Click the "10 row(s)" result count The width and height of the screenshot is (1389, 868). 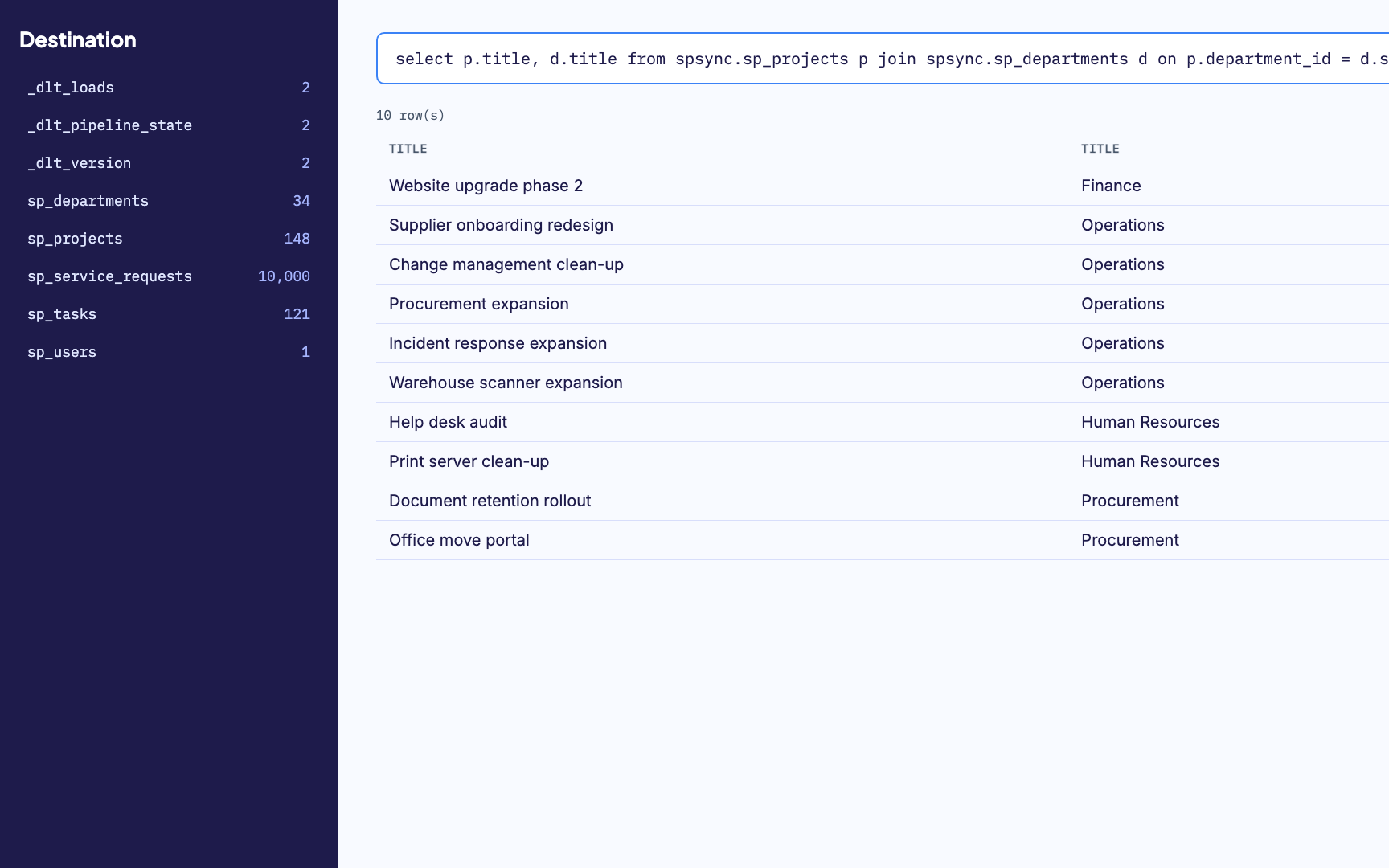tap(410, 116)
